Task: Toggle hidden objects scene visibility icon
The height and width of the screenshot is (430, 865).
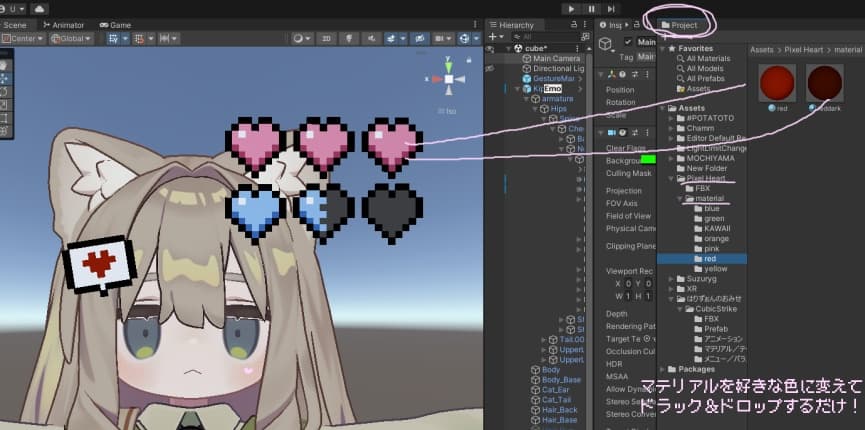Action: tap(419, 39)
